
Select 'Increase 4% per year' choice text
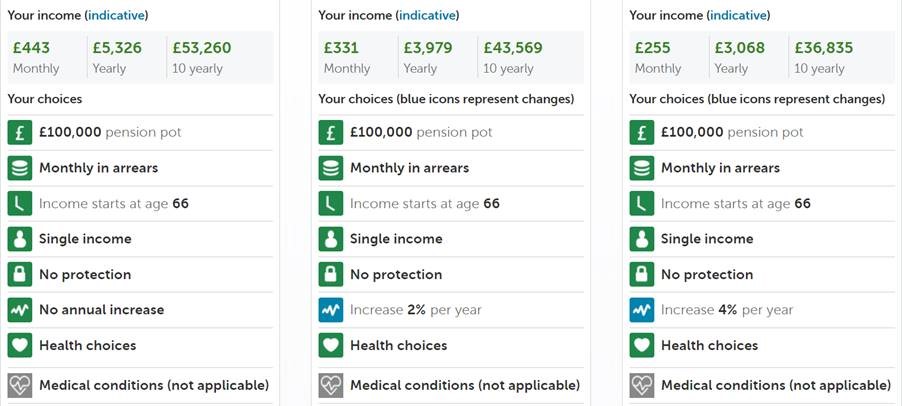726,310
